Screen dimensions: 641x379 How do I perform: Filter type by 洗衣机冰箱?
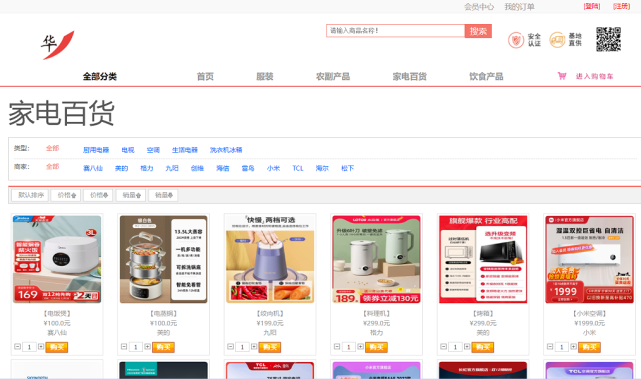point(226,150)
